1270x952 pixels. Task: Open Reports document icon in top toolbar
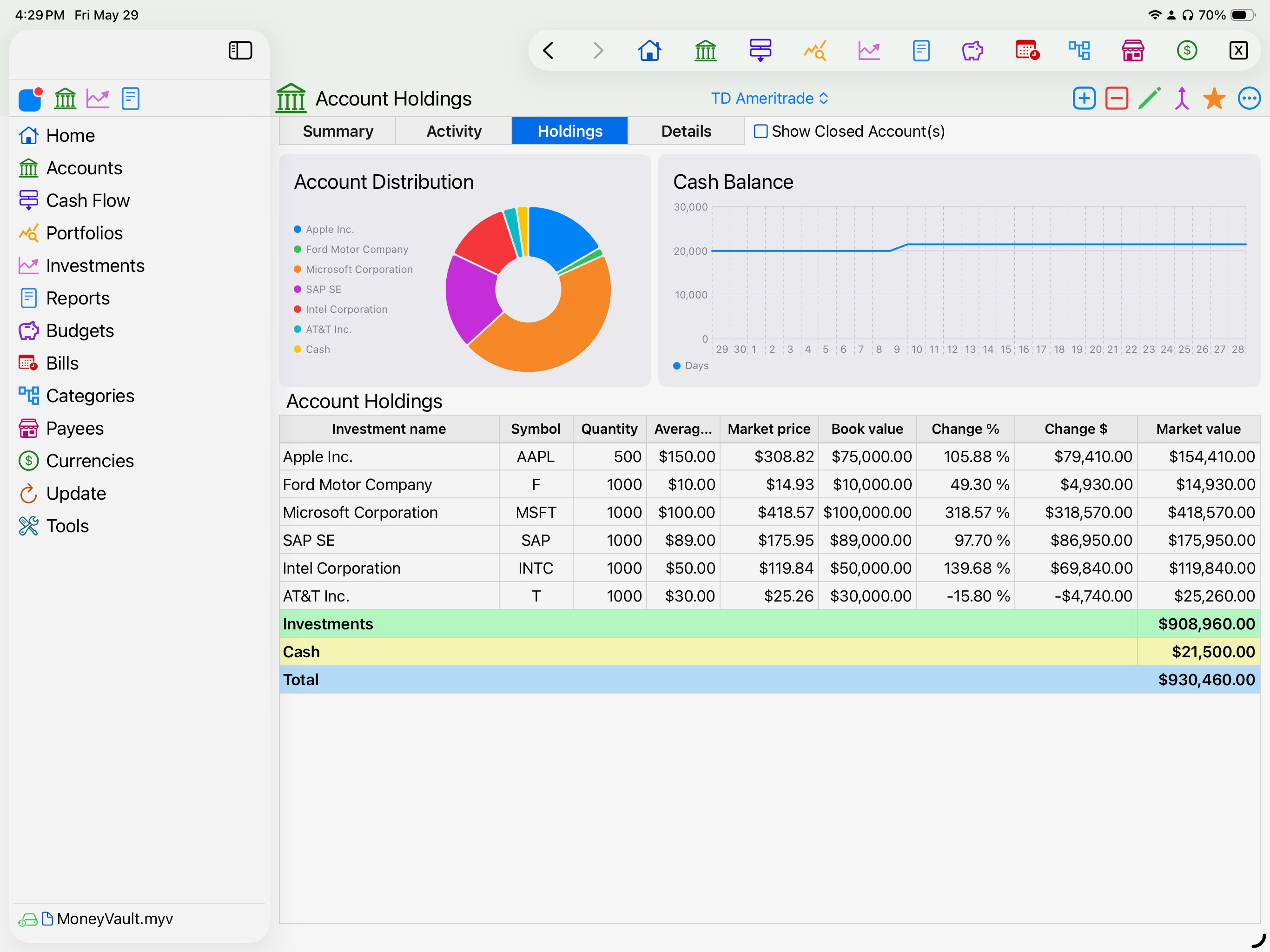click(x=921, y=51)
